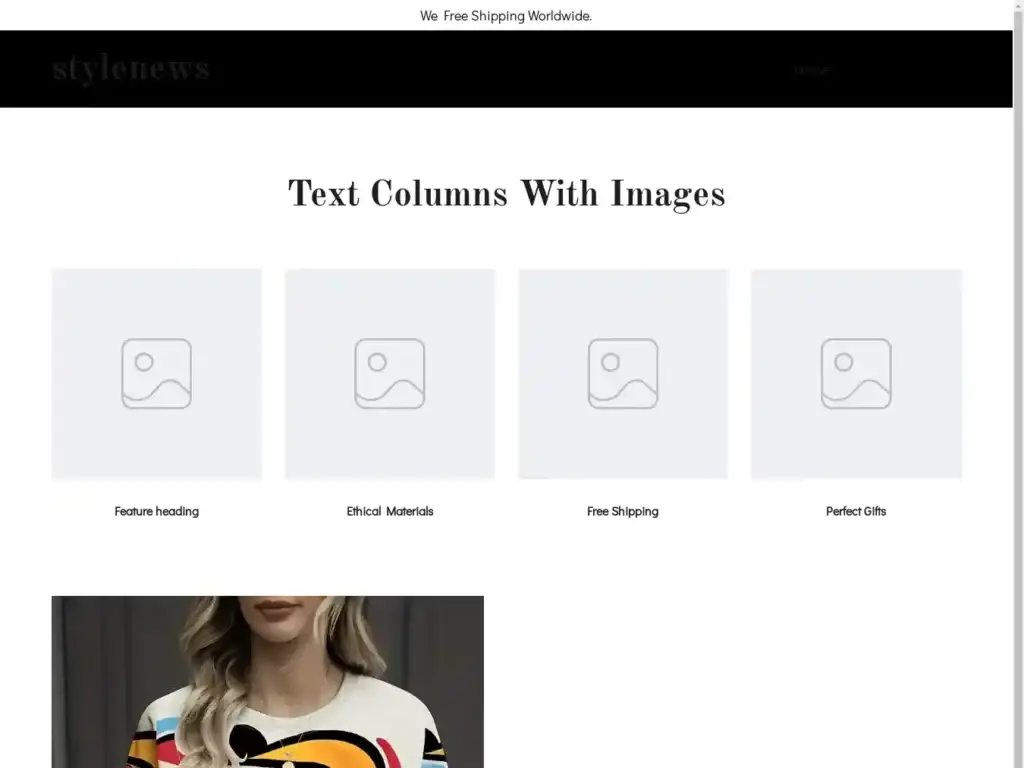Click the Perfect Gifts caption label
The height and width of the screenshot is (768, 1024).
(856, 511)
